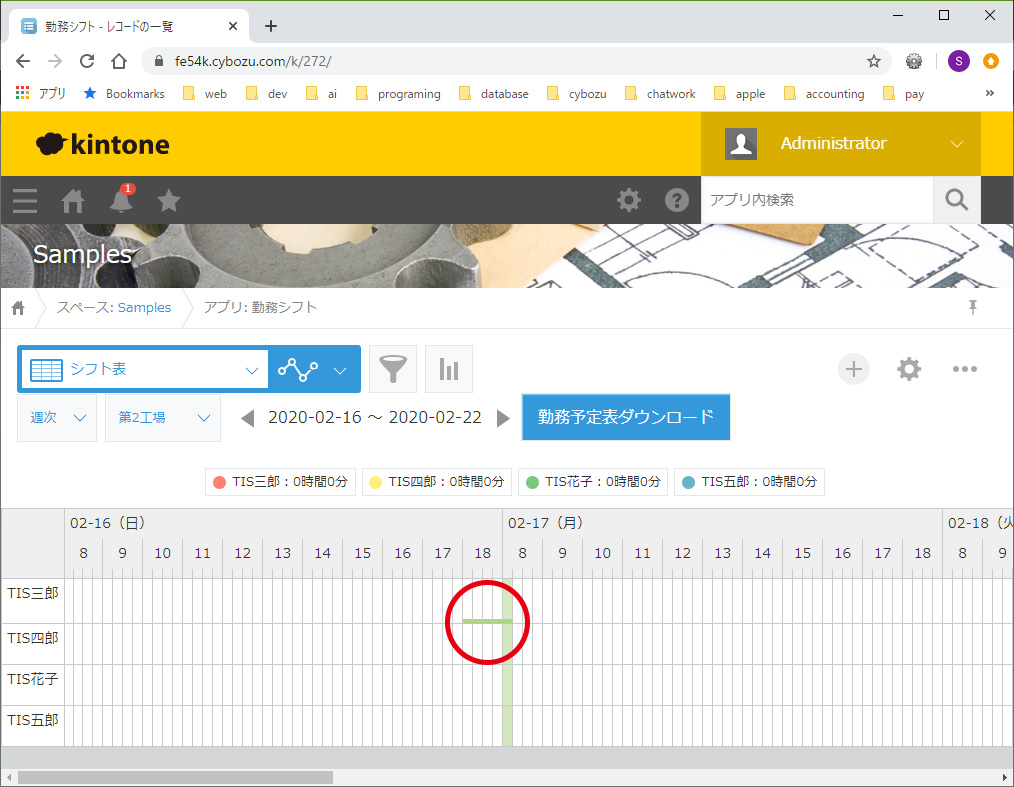Viewport: 1014px width, 787px height.
Task: Click browser back button
Action: [23, 61]
